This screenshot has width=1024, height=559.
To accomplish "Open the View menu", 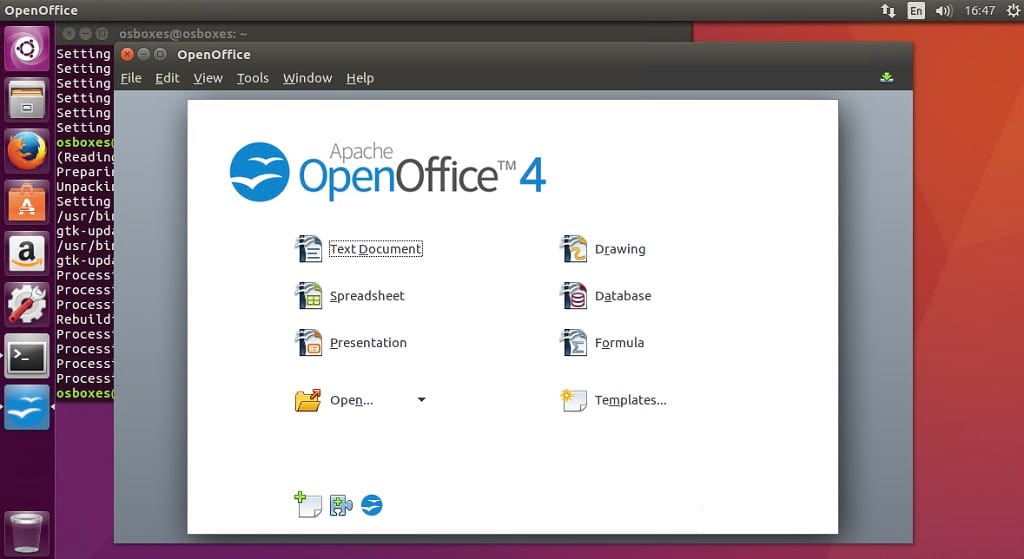I will 208,78.
